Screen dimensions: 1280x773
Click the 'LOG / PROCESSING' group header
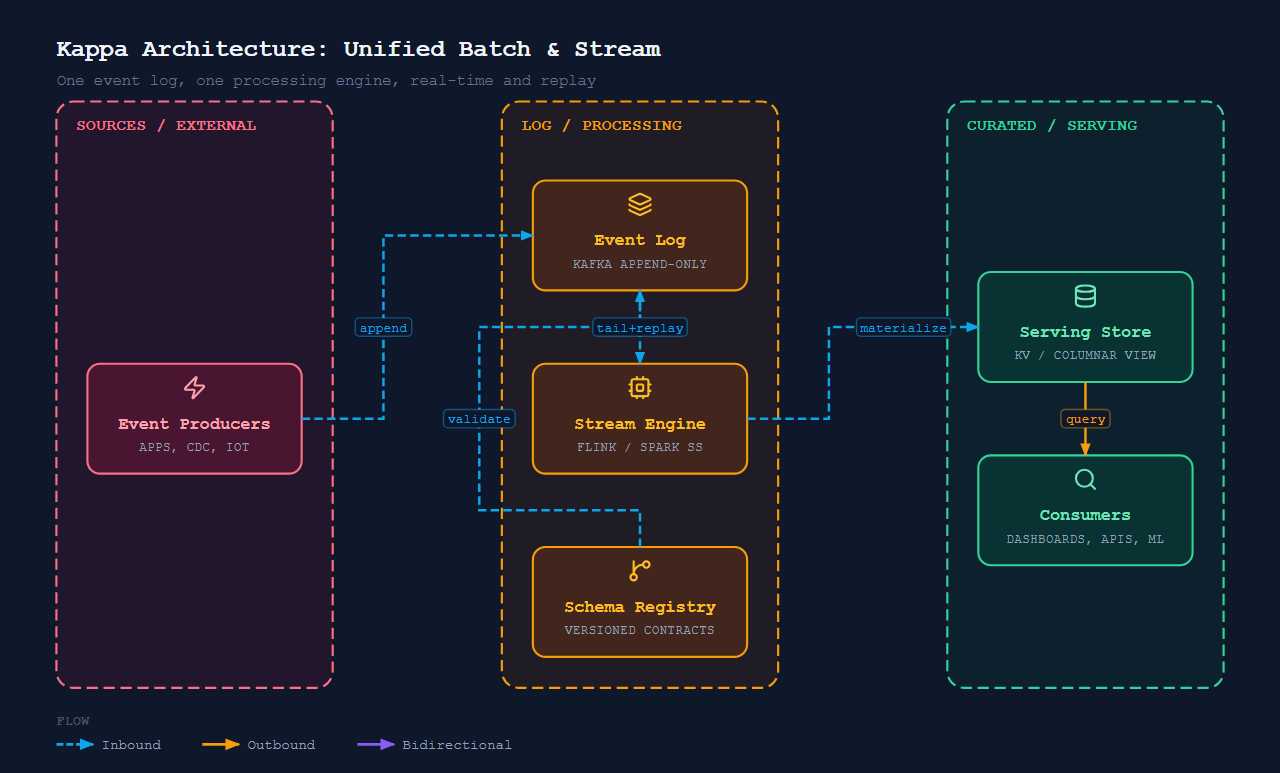point(601,126)
